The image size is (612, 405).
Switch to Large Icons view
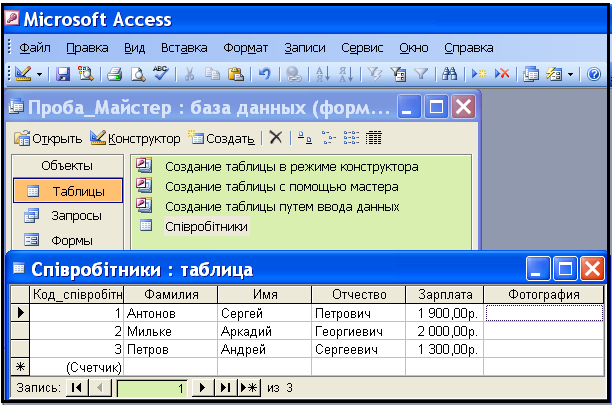305,138
